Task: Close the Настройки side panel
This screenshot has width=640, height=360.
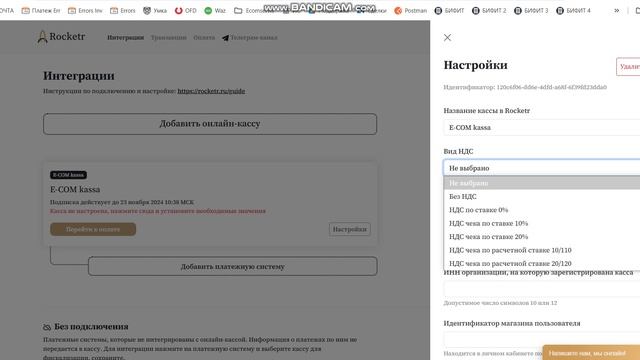Action: (447, 38)
